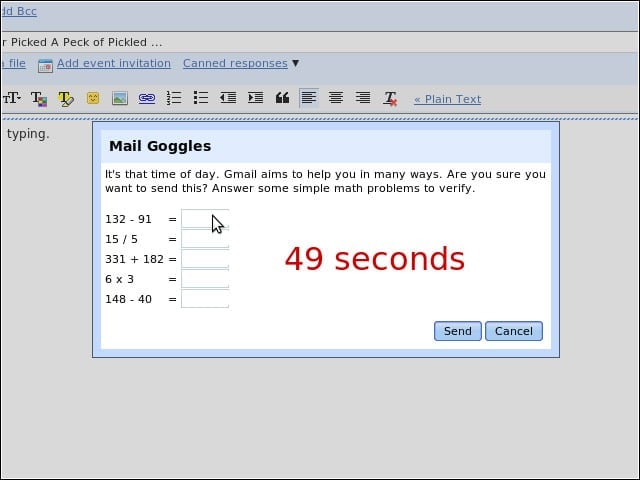The image size is (640, 480).
Task: Switch to Plain Text mode
Action: [x=447, y=99]
